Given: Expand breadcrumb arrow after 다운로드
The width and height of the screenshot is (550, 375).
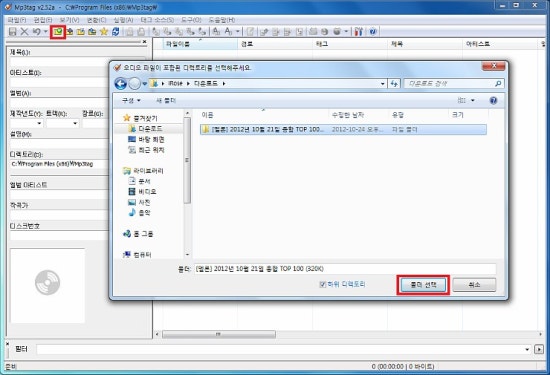Looking at the screenshot, I should (x=224, y=83).
